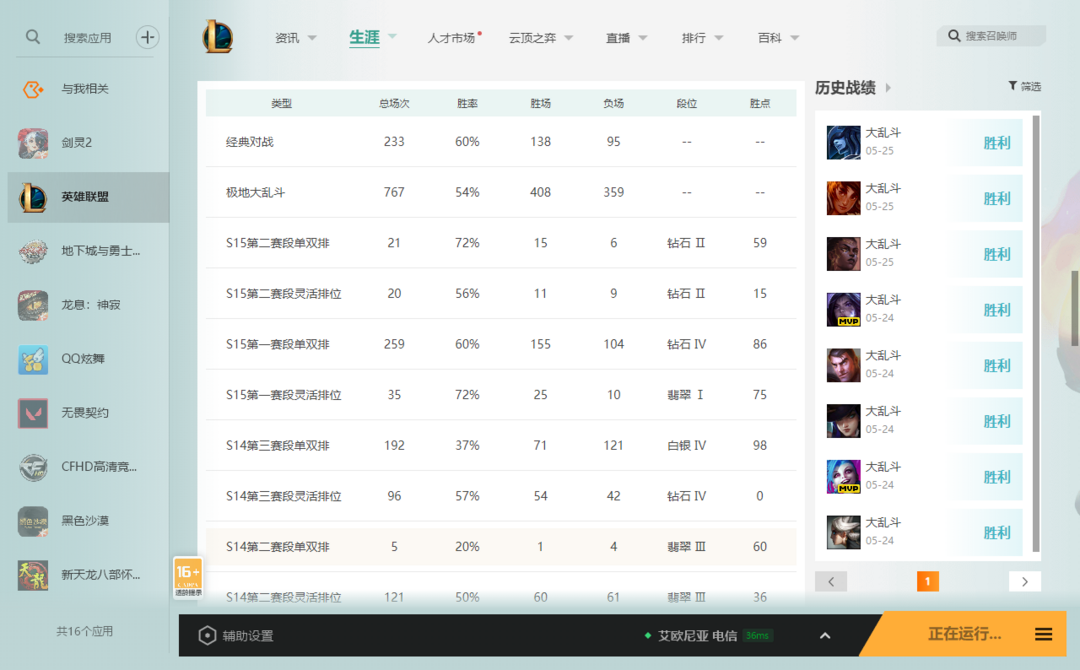
Task: Click the 极地大乱斗 row
Action: pos(501,192)
